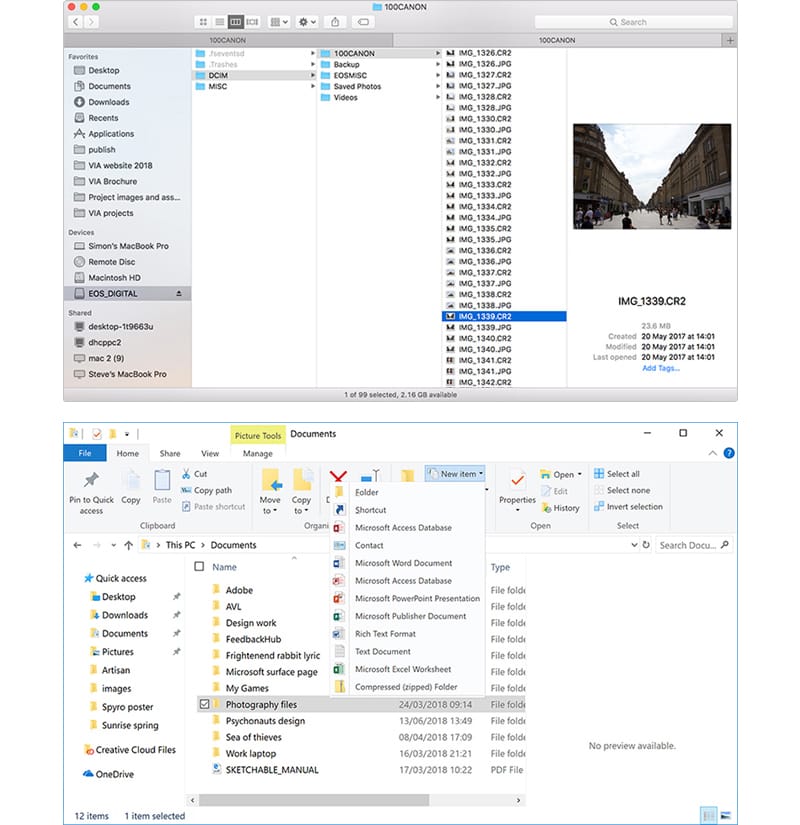Click the red Delete icon
This screenshot has height=825, width=800.
(x=338, y=476)
